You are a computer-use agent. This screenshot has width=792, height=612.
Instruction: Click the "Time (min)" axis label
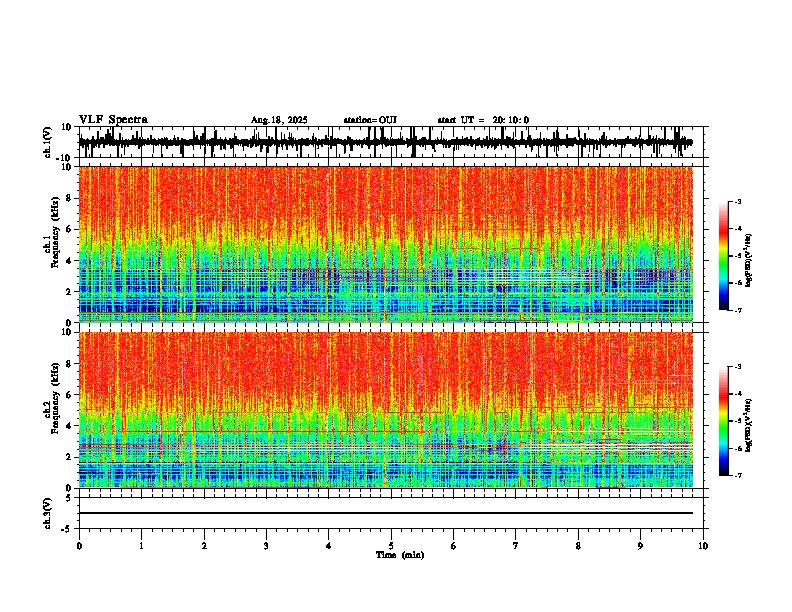[x=400, y=555]
